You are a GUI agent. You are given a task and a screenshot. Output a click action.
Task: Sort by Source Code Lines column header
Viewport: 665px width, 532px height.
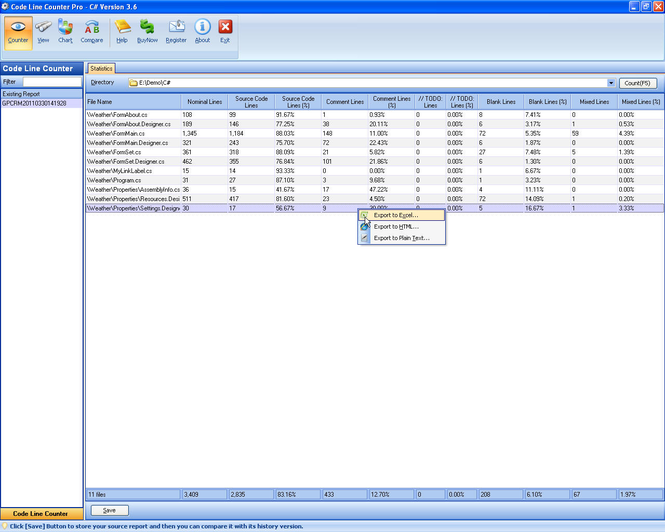251,102
